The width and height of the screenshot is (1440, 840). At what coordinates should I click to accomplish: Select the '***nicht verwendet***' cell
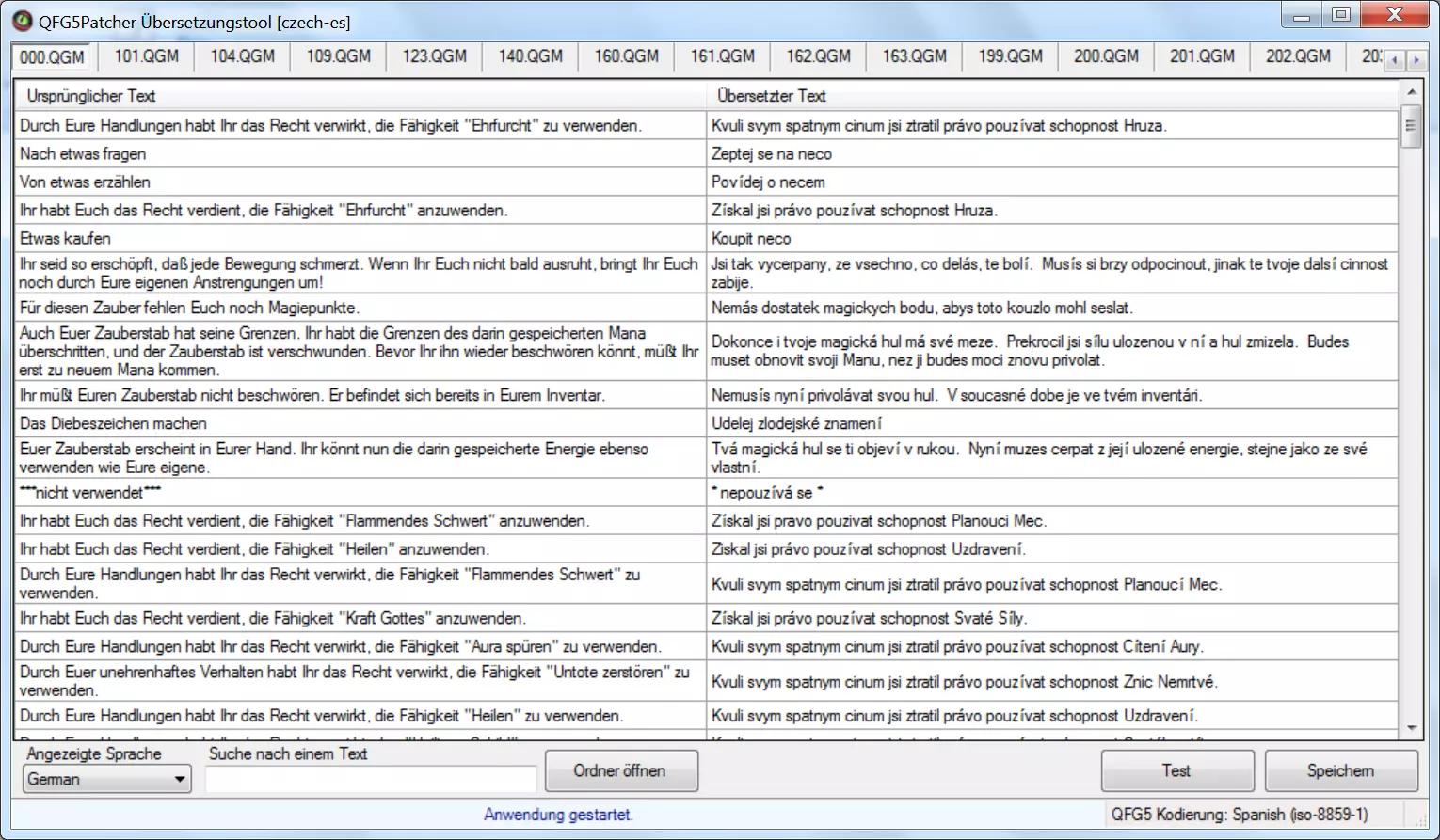click(360, 492)
